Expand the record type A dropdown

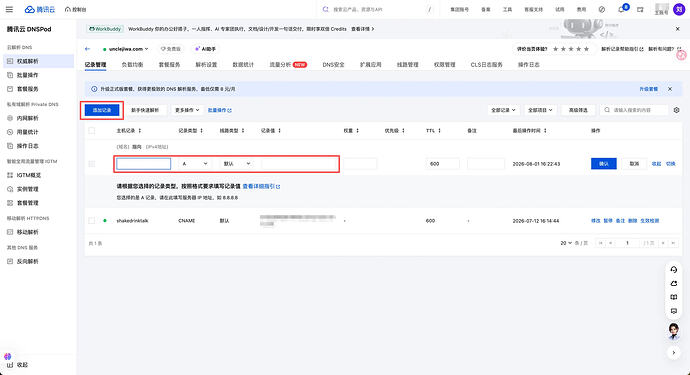coord(194,164)
